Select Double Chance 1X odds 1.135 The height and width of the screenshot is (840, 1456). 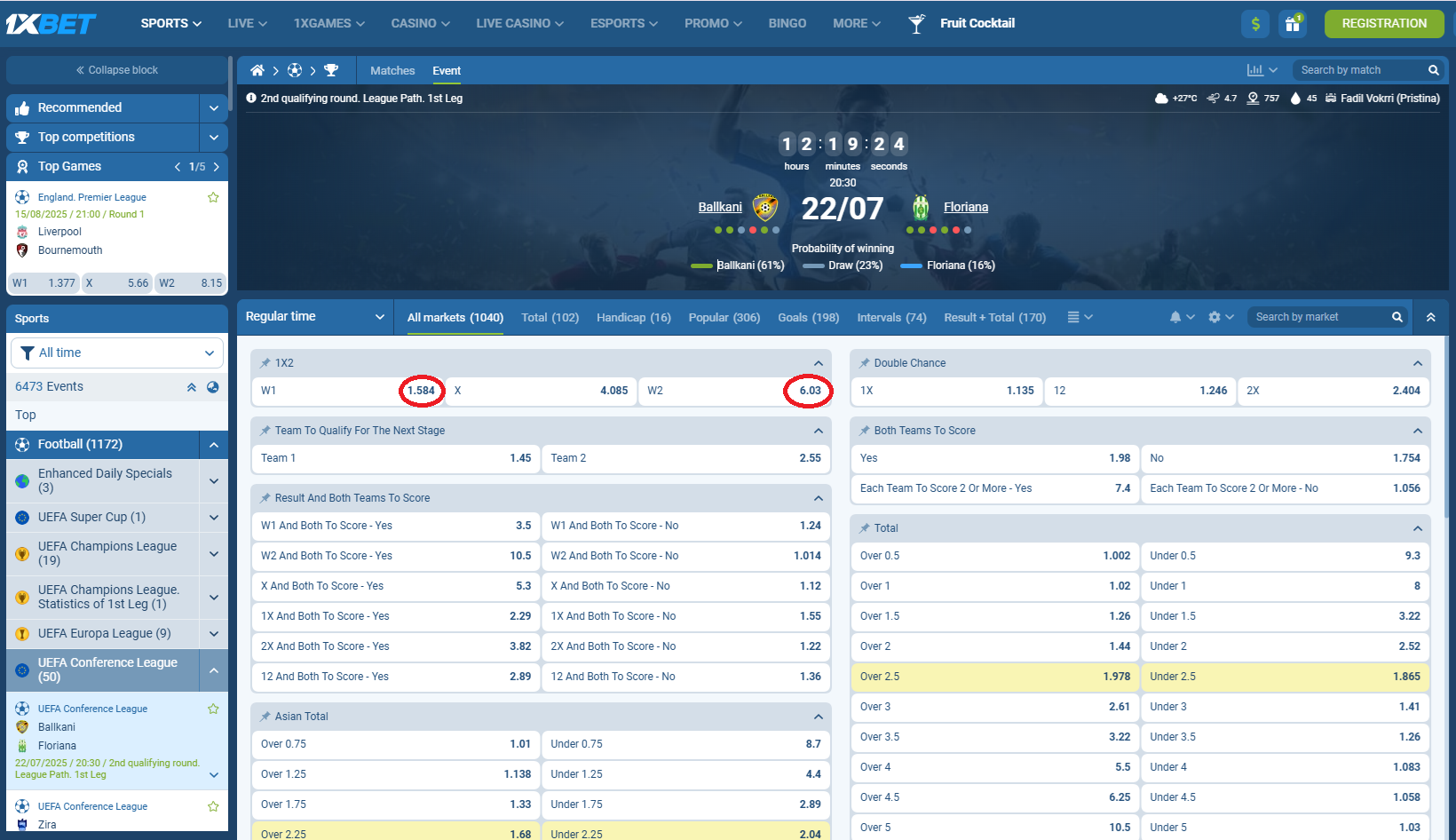coord(947,391)
